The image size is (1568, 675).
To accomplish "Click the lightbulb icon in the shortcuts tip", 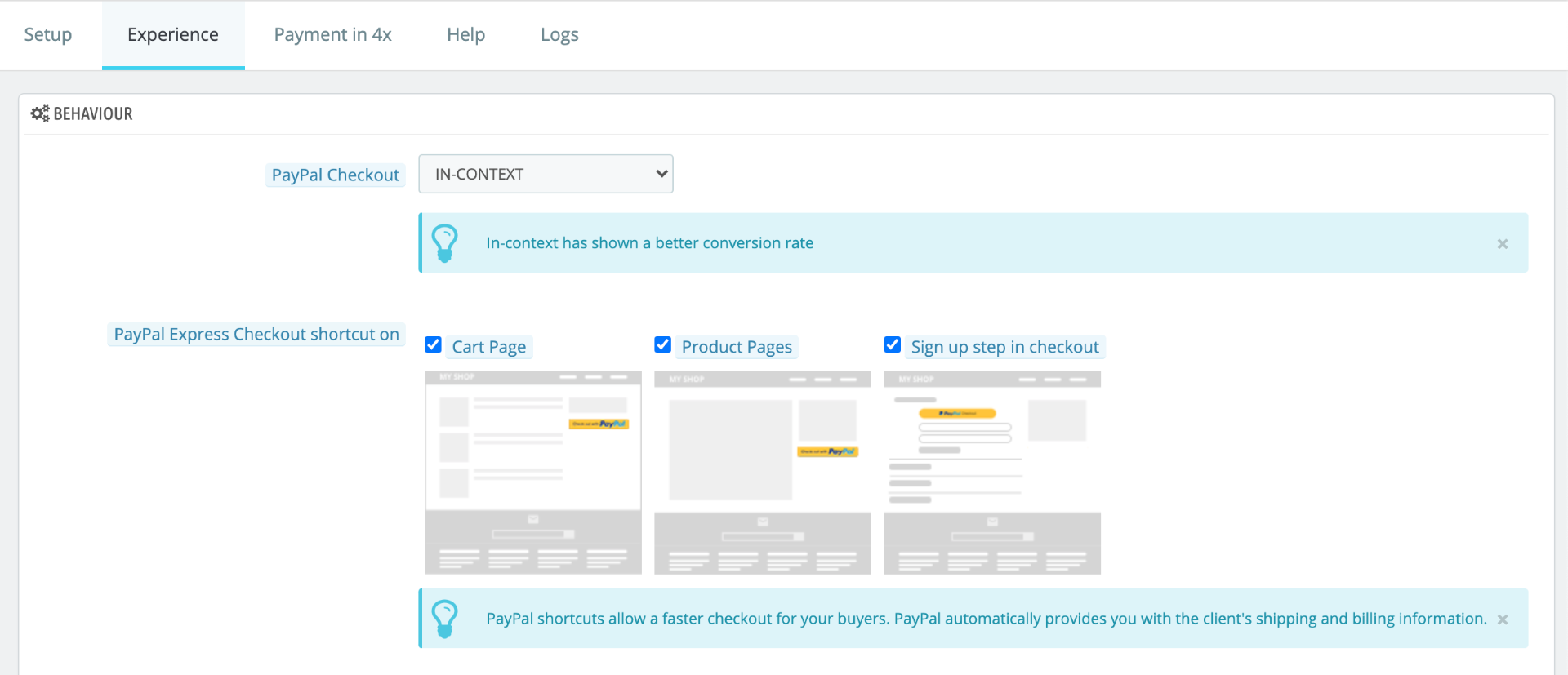I will [445, 619].
